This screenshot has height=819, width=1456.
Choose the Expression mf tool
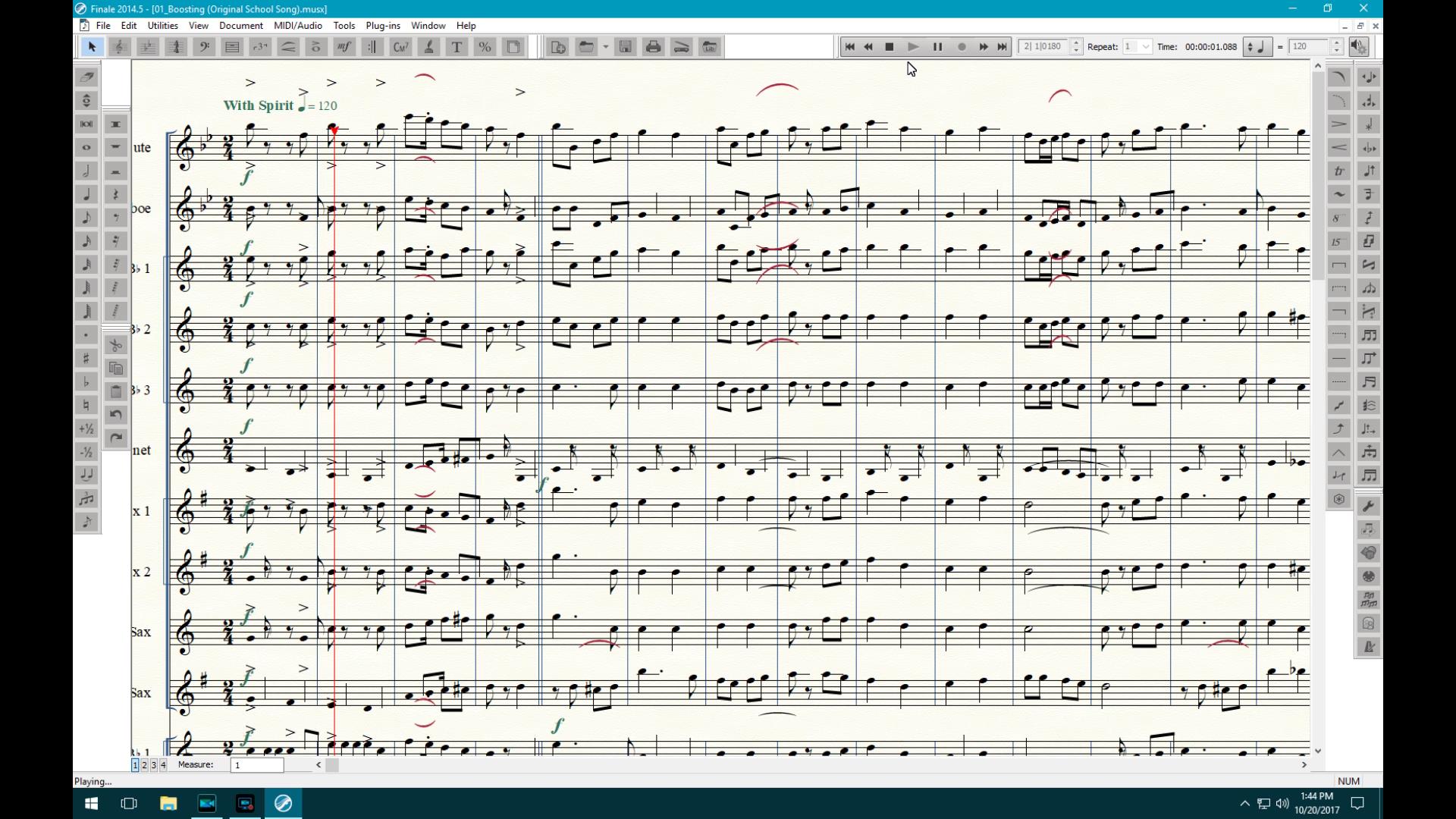pyautogui.click(x=344, y=47)
